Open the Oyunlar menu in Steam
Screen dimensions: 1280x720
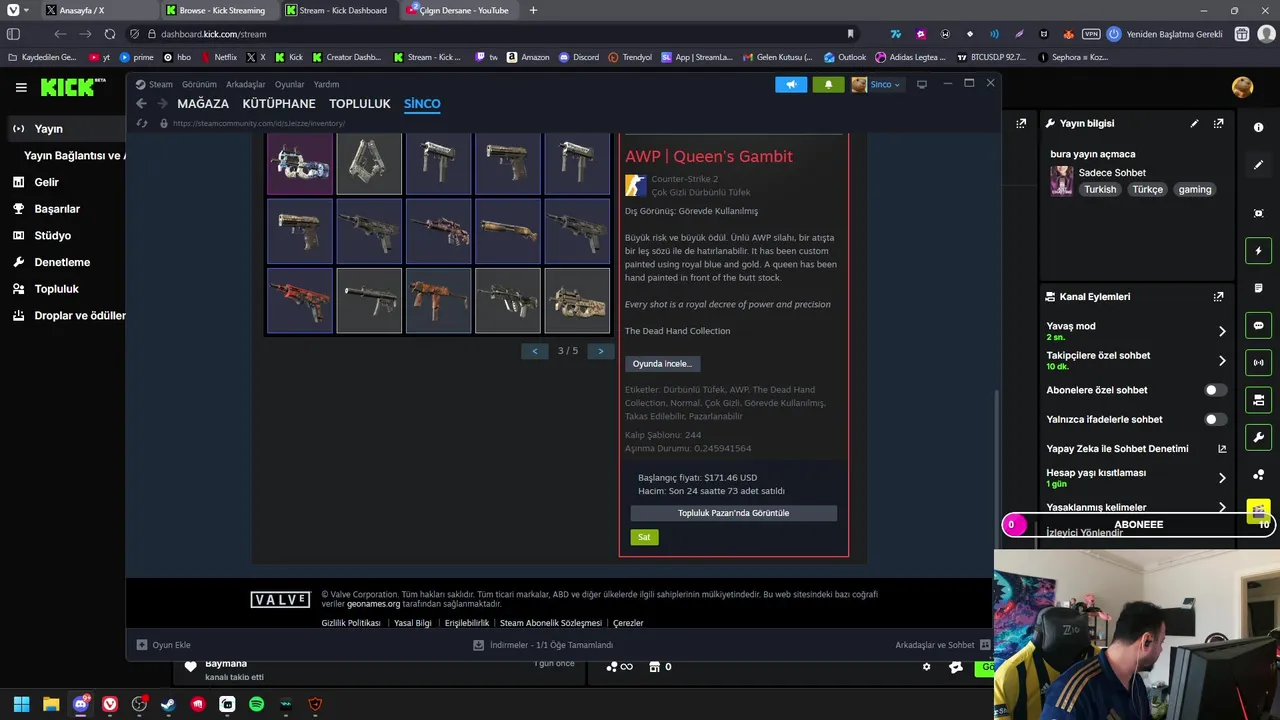290,85
